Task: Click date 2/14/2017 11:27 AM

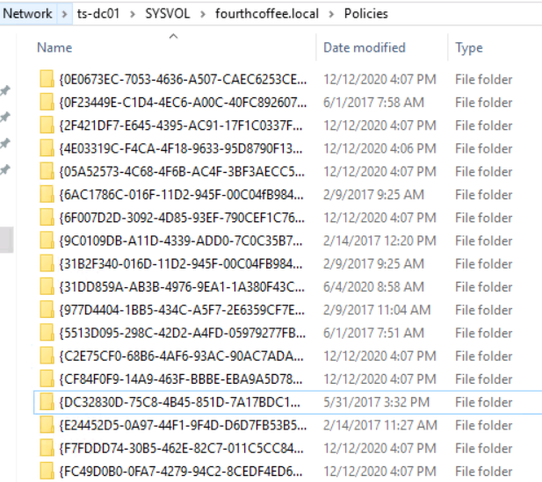Action: pyautogui.click(x=380, y=425)
